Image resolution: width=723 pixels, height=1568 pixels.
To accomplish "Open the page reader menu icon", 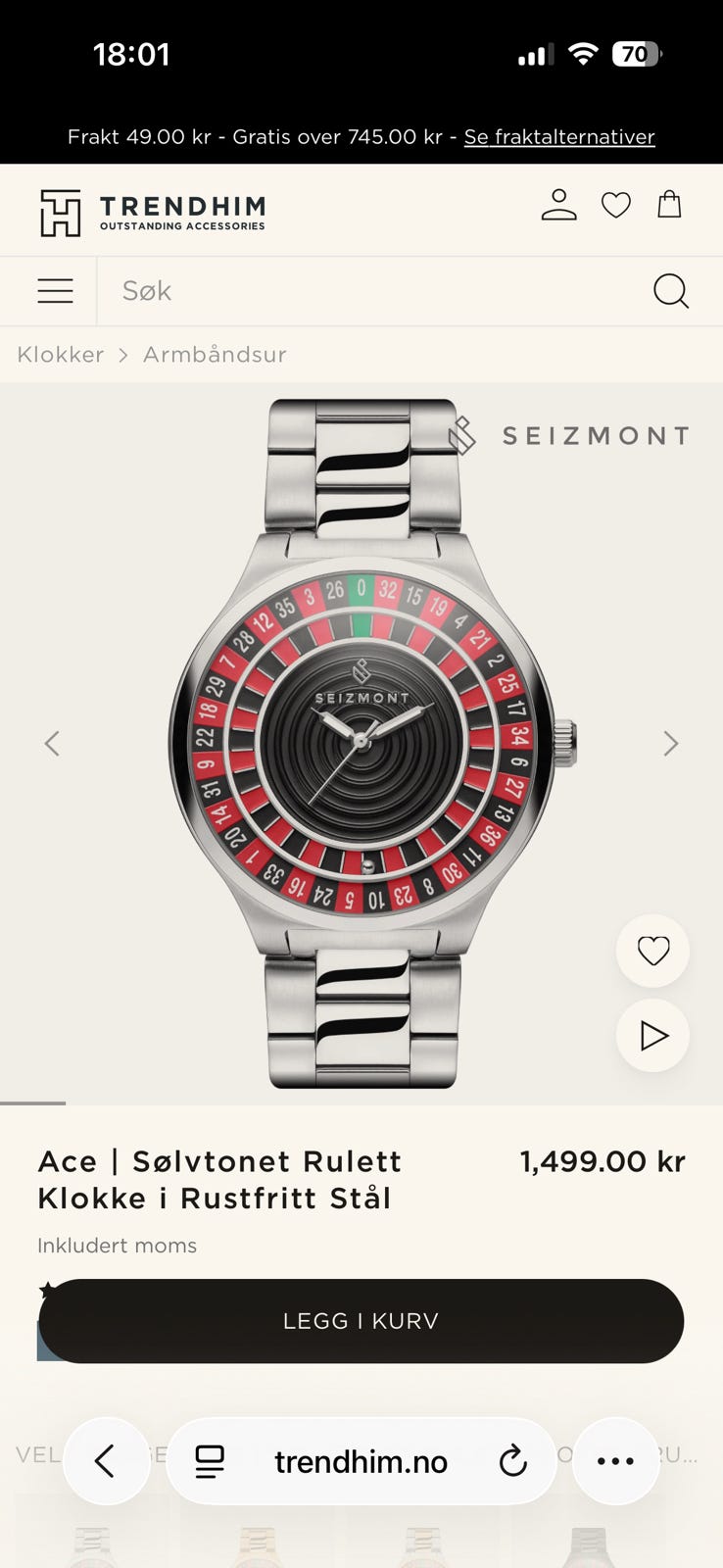I will point(210,1461).
